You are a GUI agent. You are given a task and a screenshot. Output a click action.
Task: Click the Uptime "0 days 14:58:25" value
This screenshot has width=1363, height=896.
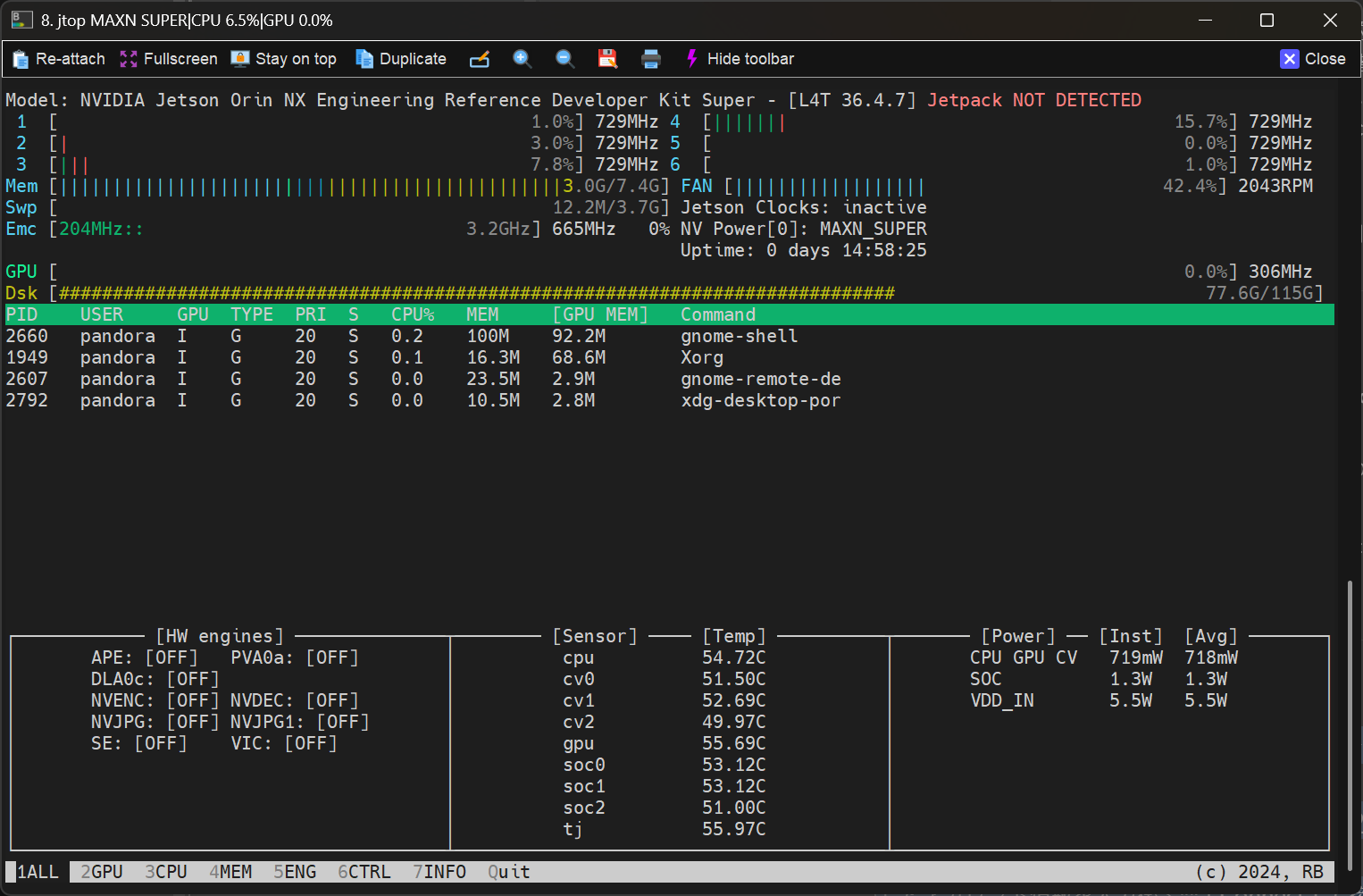(x=847, y=250)
